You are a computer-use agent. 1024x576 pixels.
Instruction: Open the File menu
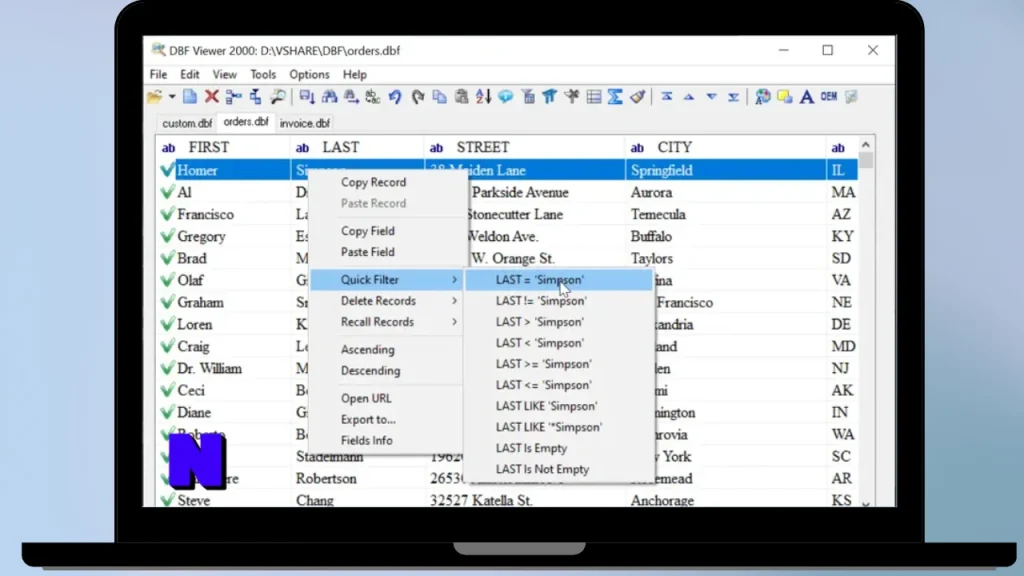click(x=158, y=74)
